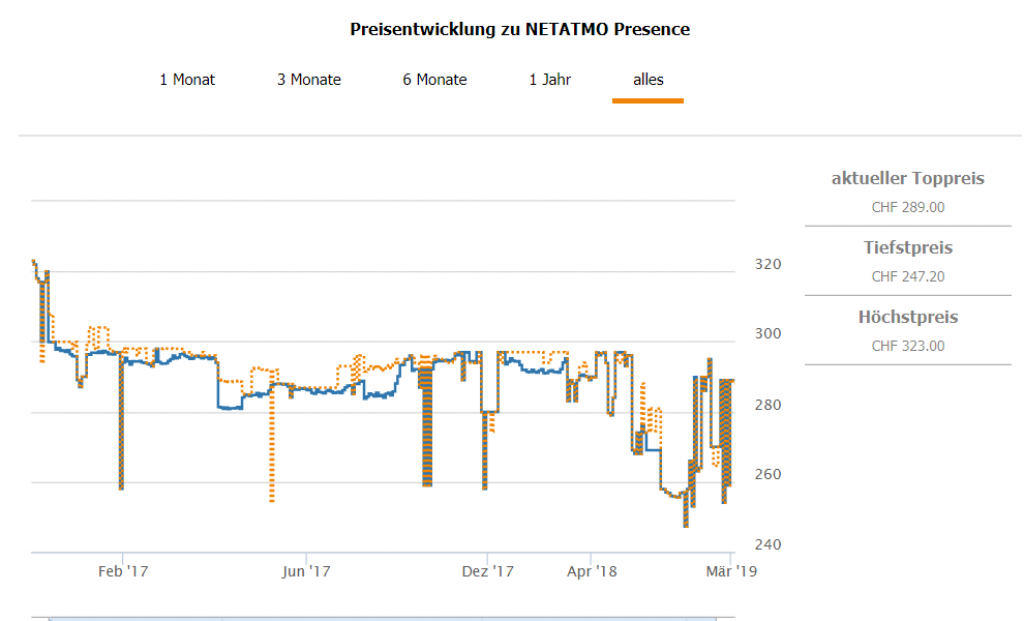Click the Apr '18 x-axis label

tap(593, 572)
